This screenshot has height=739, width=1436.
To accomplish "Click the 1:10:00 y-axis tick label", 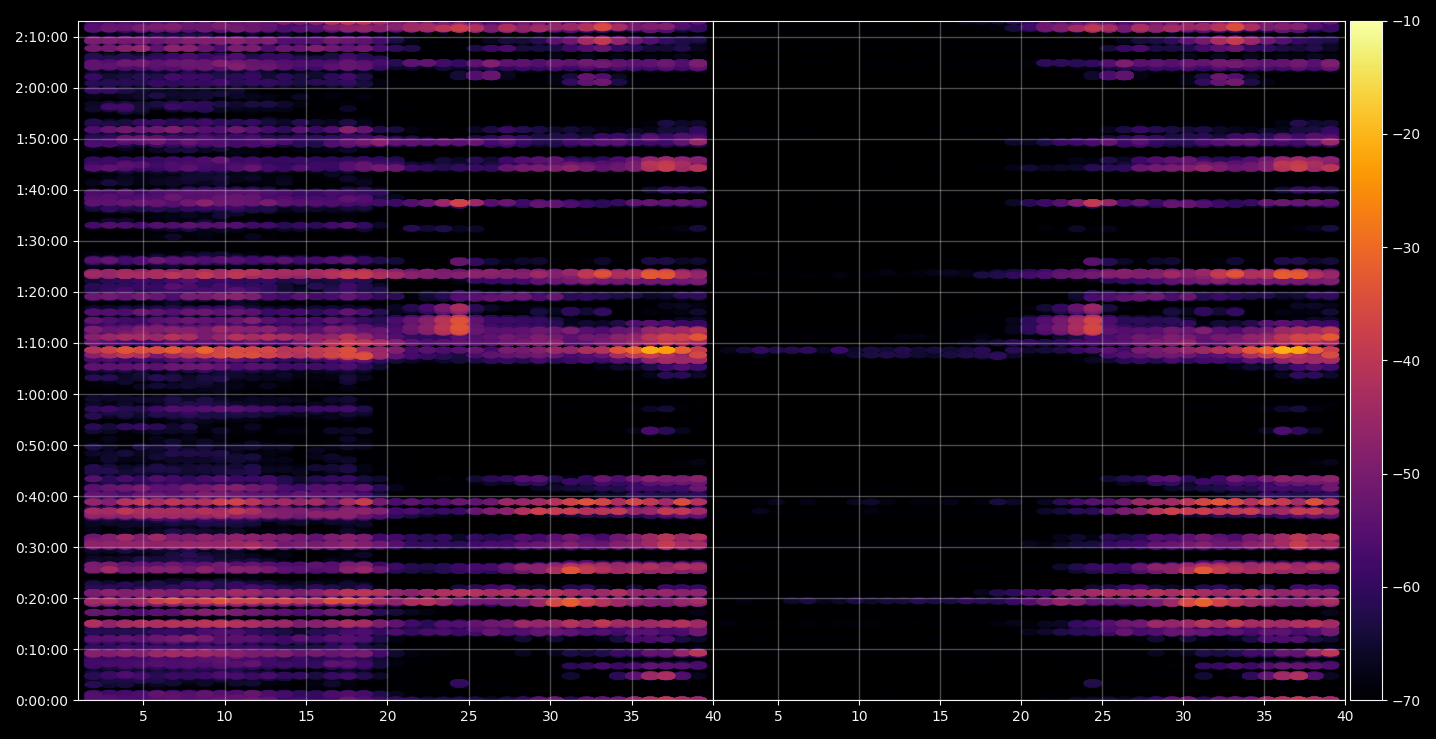I will (x=41, y=343).
